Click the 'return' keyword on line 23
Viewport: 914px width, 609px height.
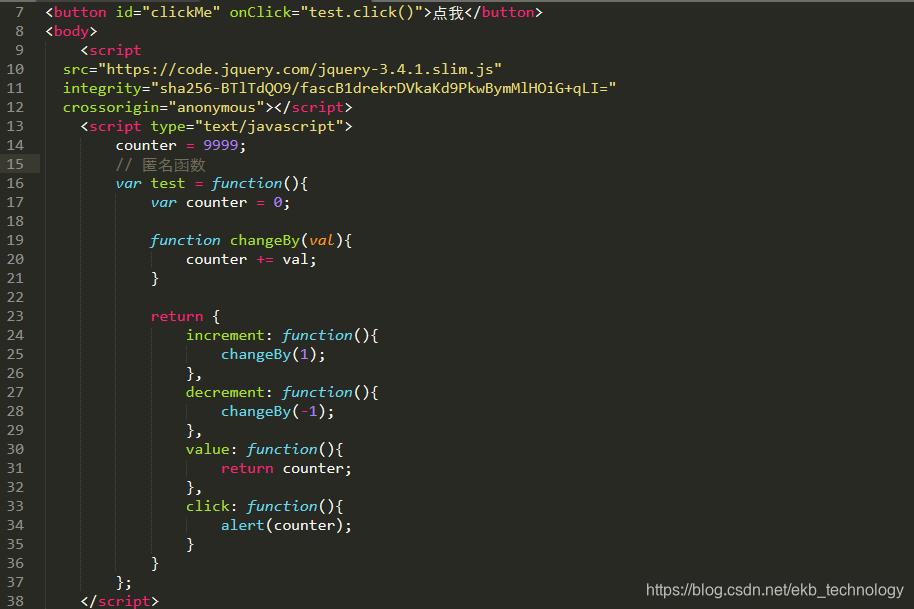177,316
